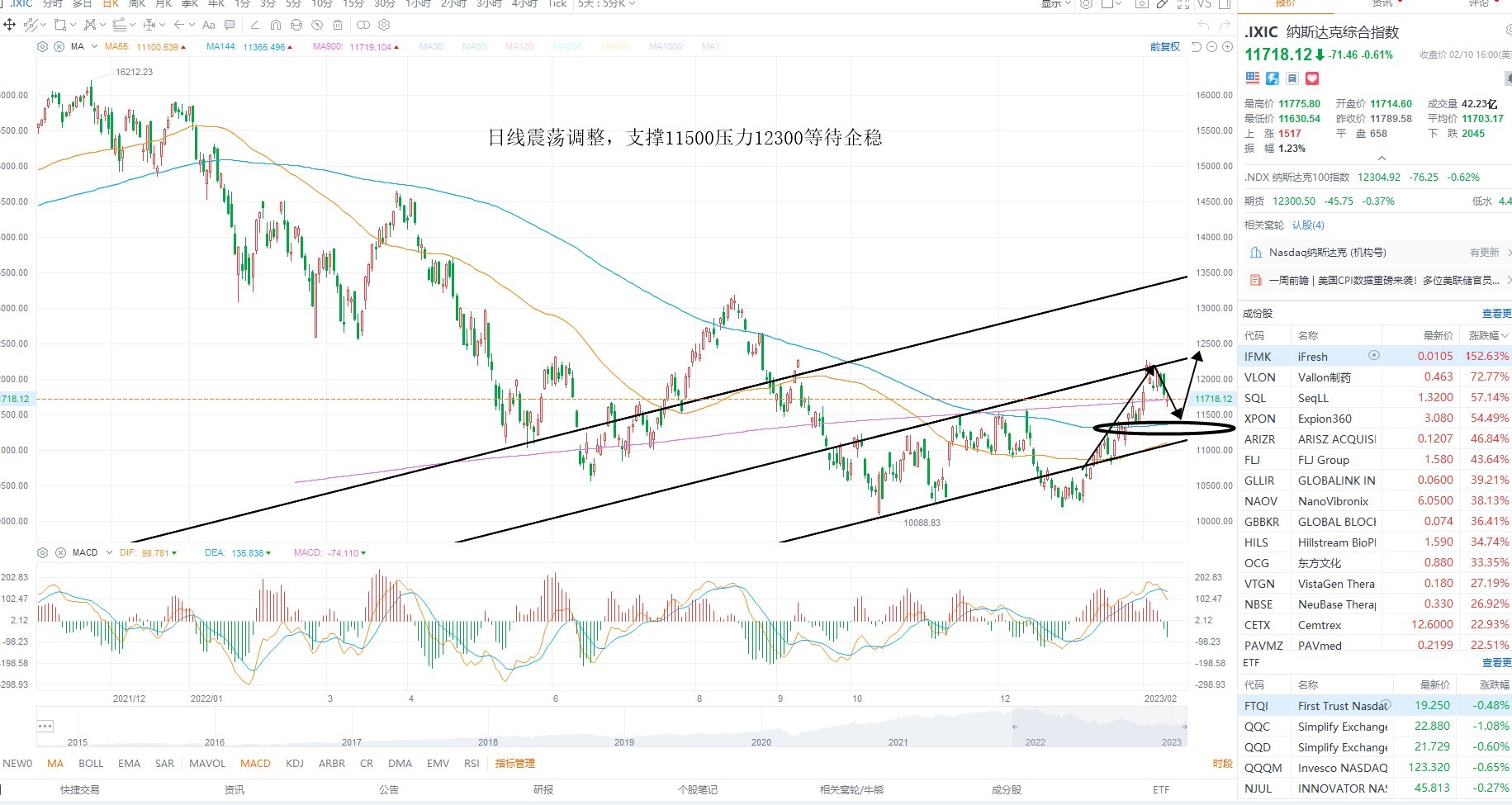Delete drawings with the trash icon

(338, 25)
